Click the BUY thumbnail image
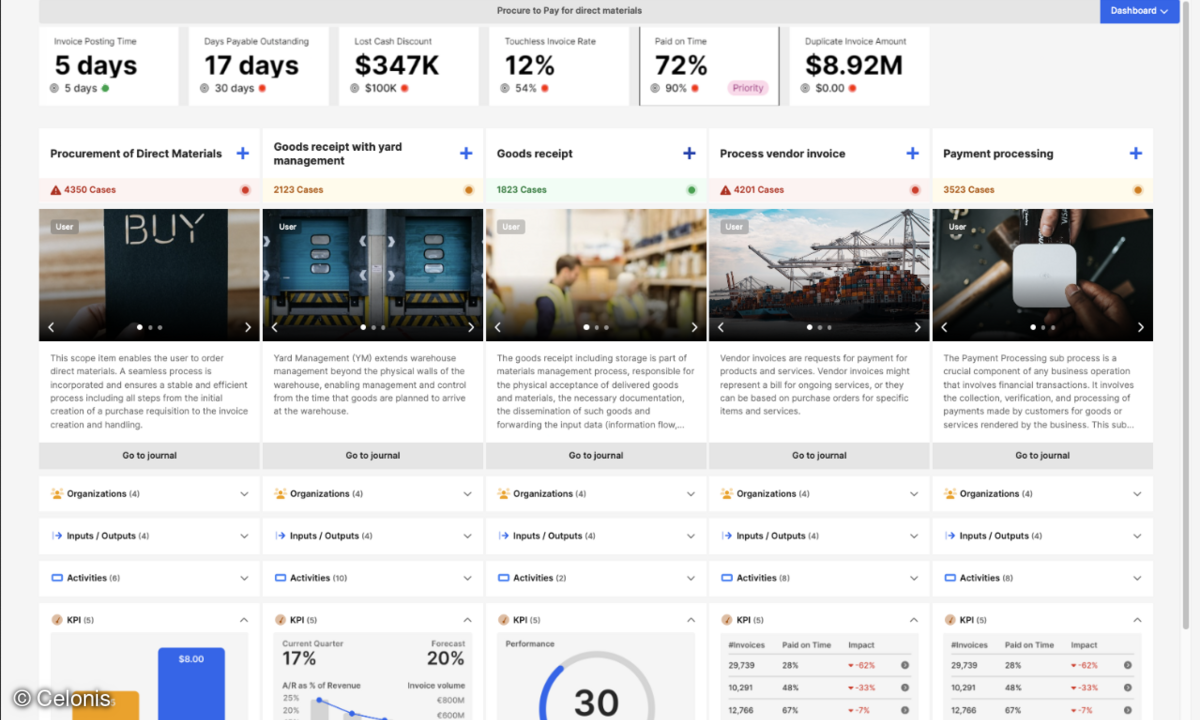 pyautogui.click(x=149, y=275)
